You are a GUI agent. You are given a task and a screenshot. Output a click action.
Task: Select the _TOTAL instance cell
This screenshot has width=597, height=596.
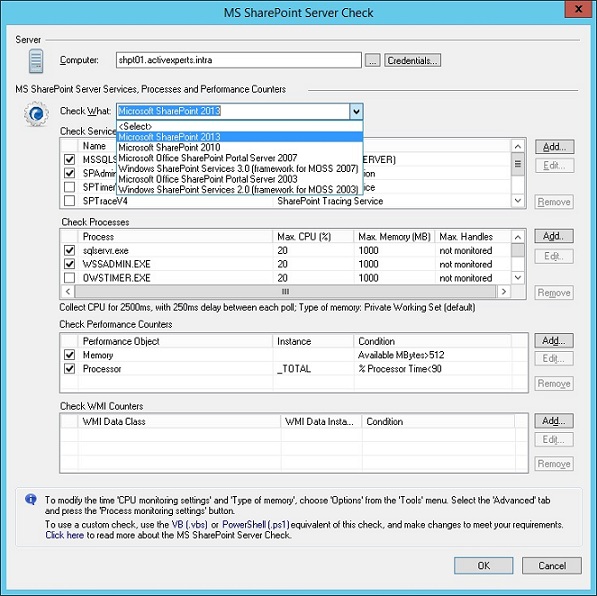pyautogui.click(x=294, y=368)
